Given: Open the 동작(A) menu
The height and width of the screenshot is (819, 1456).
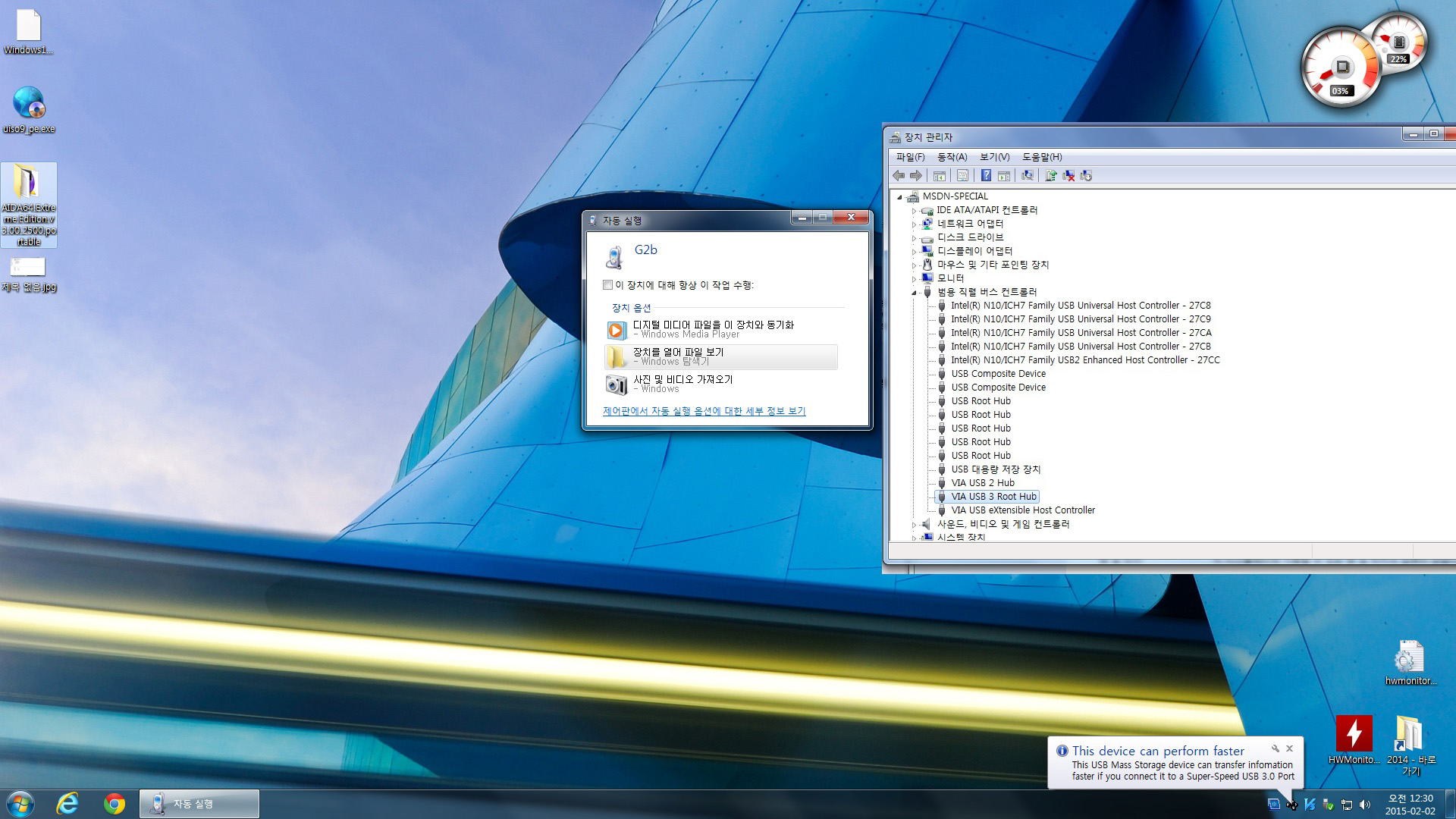Looking at the screenshot, I should tap(952, 157).
